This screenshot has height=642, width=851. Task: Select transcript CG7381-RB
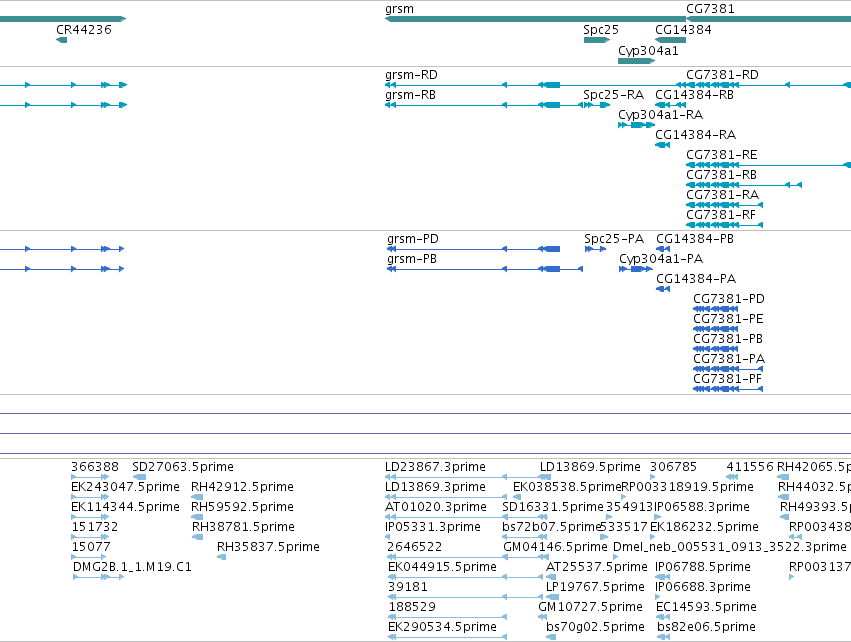tap(721, 175)
